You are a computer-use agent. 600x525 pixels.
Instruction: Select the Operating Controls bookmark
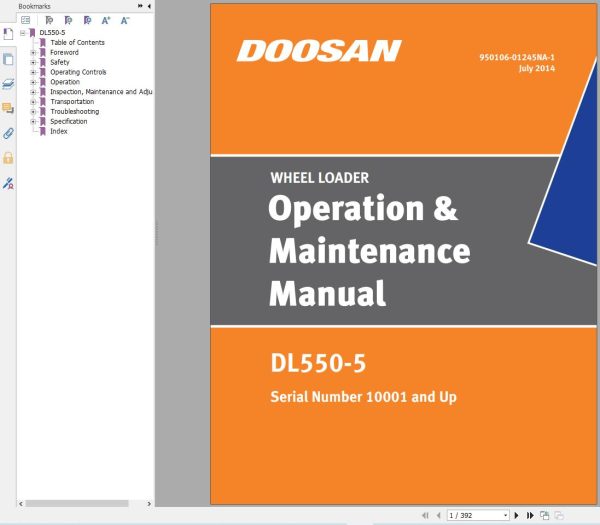pos(78,72)
